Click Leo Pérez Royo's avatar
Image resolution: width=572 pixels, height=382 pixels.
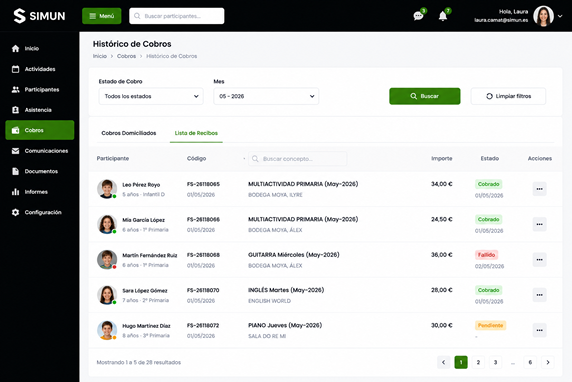tap(107, 189)
